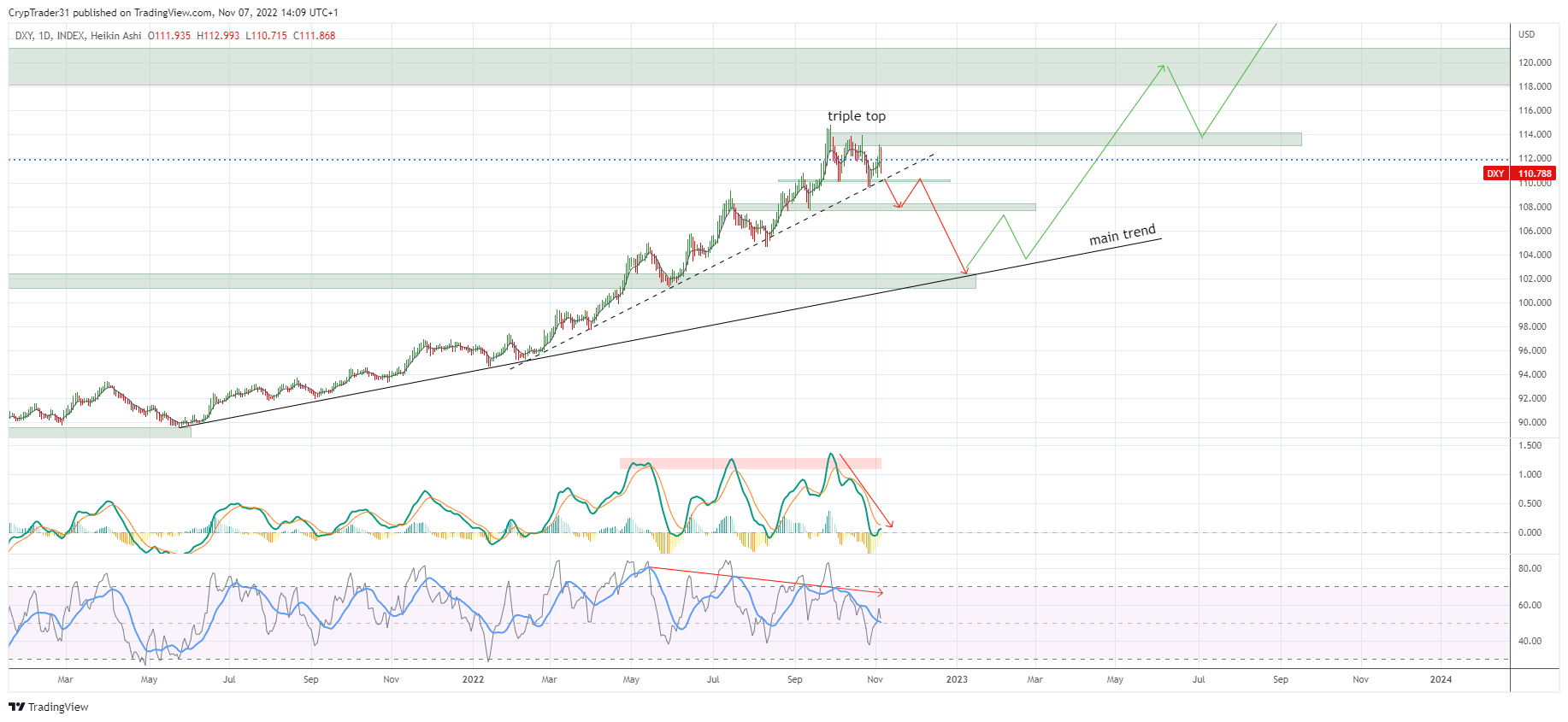Click the high value H112.993
The width and height of the screenshot is (1568, 722).
(218, 36)
